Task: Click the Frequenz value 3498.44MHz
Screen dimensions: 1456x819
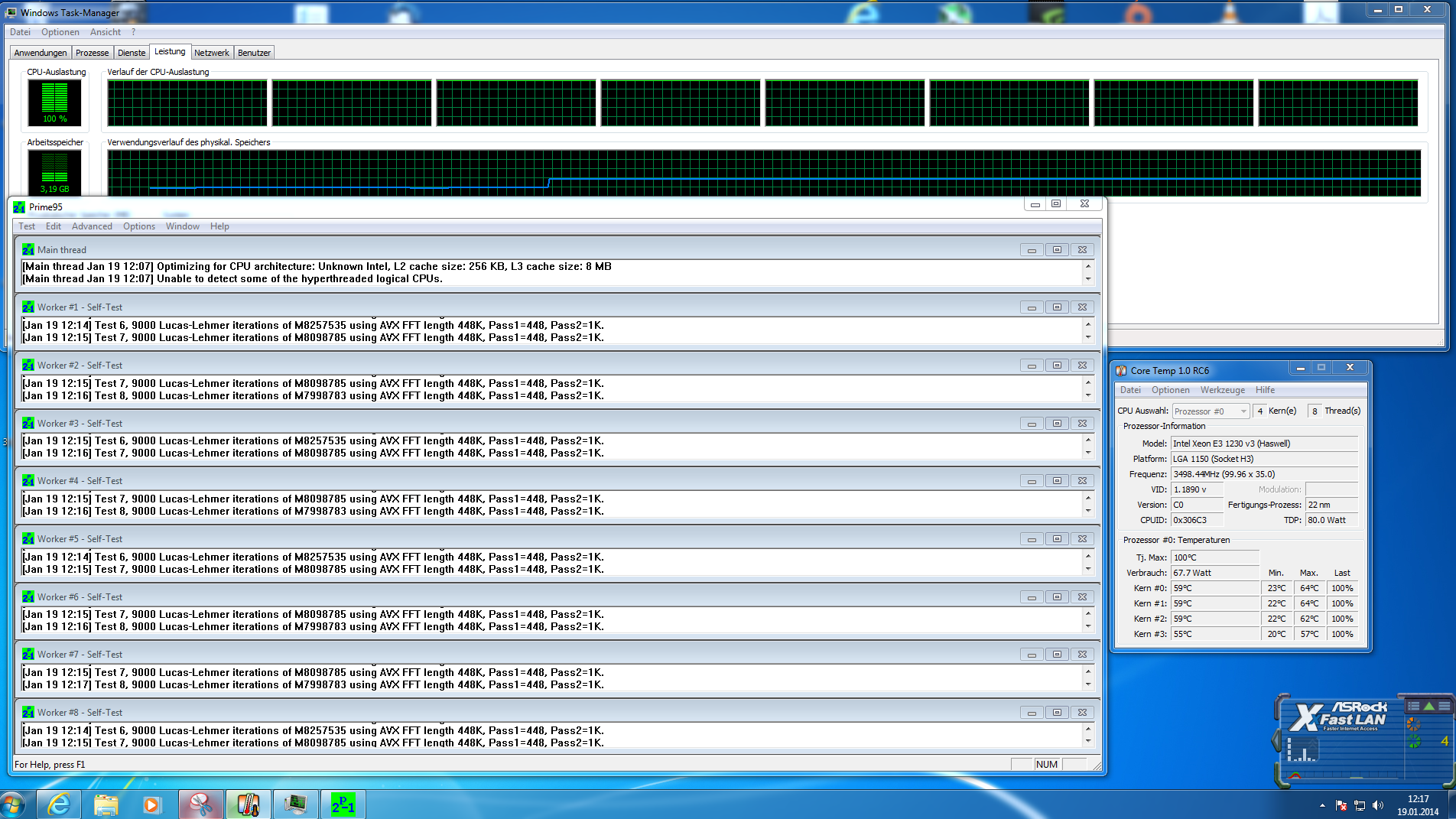Action: click(1264, 474)
